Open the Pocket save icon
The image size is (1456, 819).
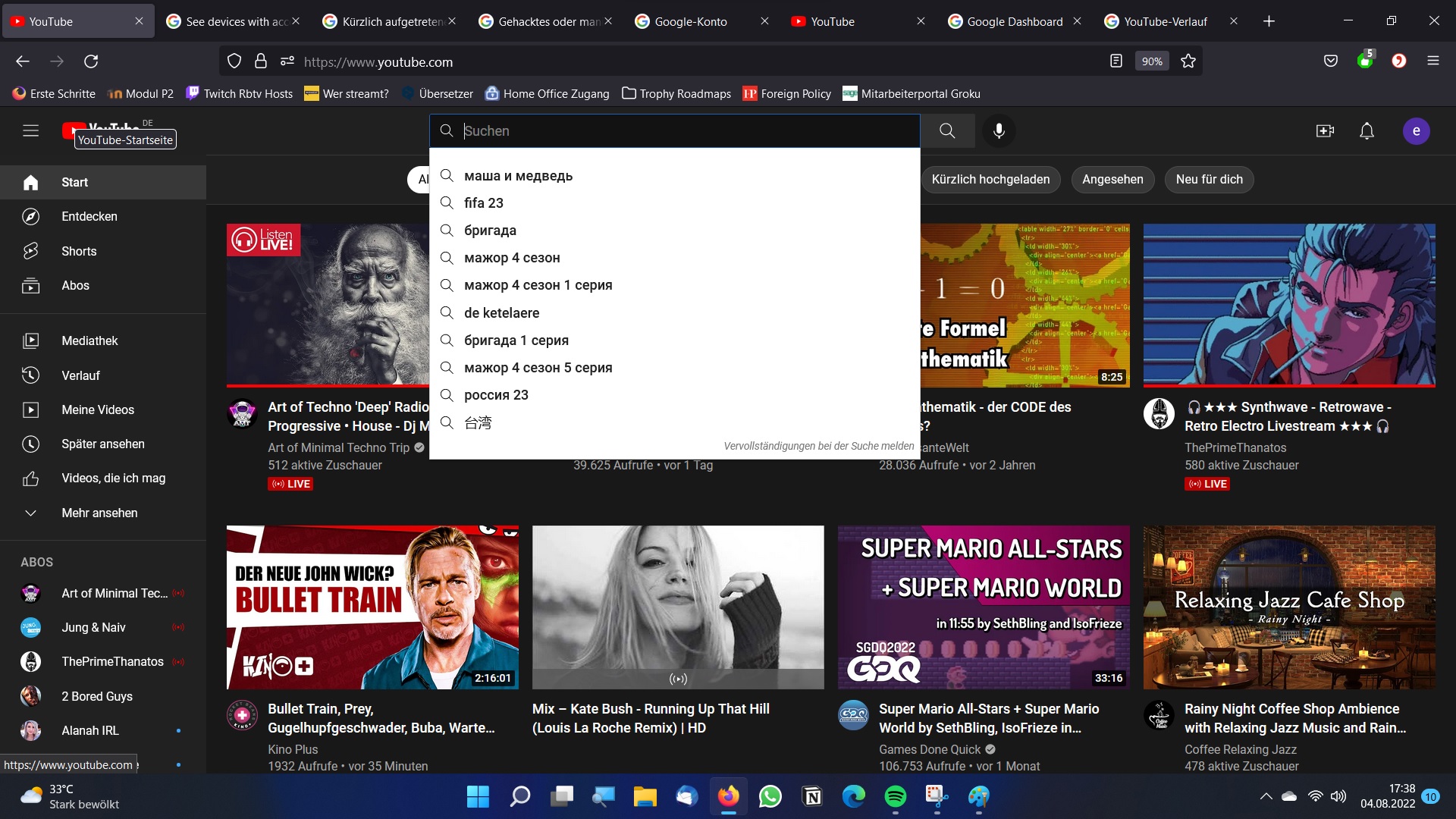pos(1330,61)
